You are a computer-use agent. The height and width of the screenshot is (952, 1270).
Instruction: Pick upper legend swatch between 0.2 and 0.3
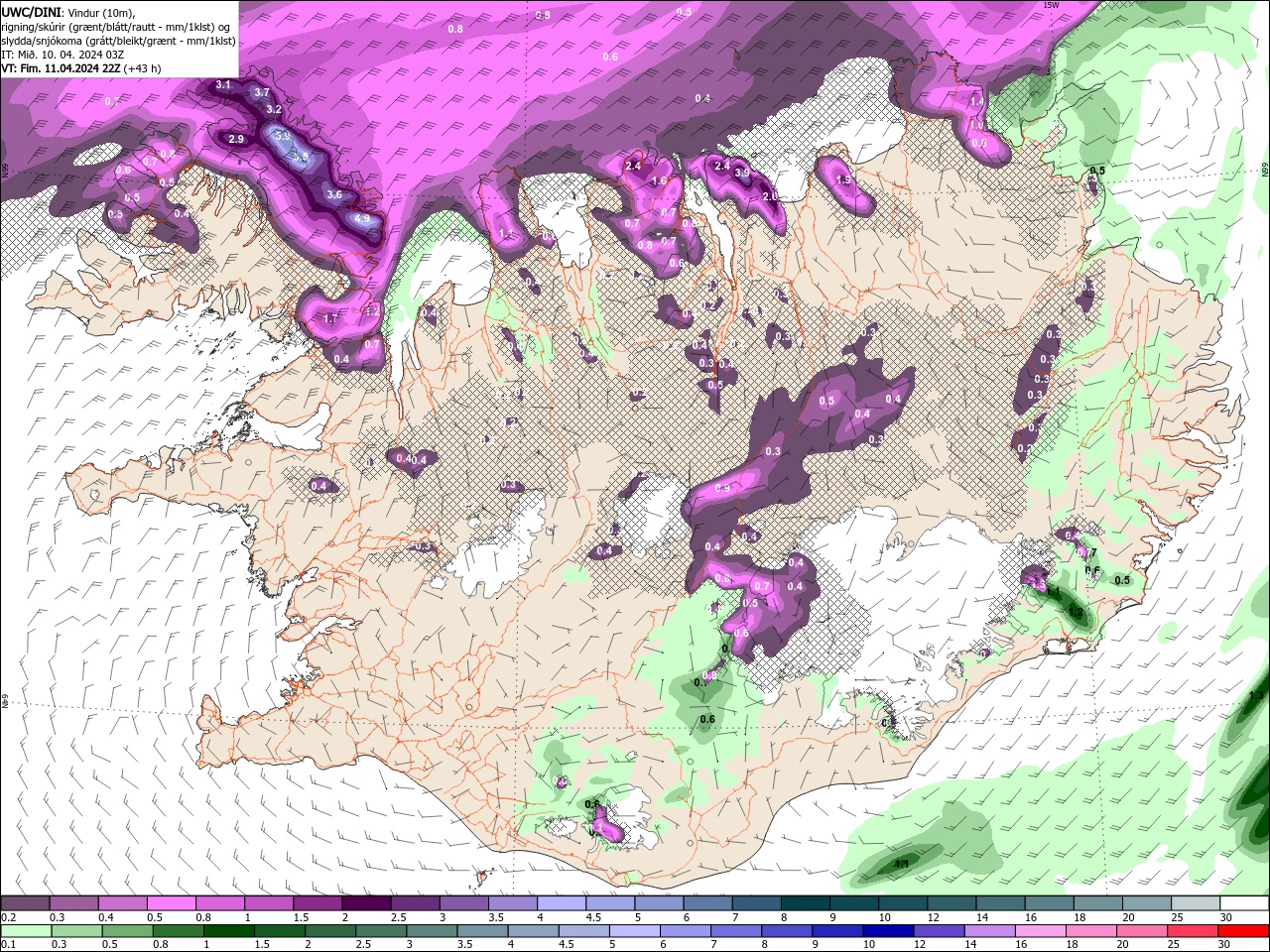pos(25,902)
